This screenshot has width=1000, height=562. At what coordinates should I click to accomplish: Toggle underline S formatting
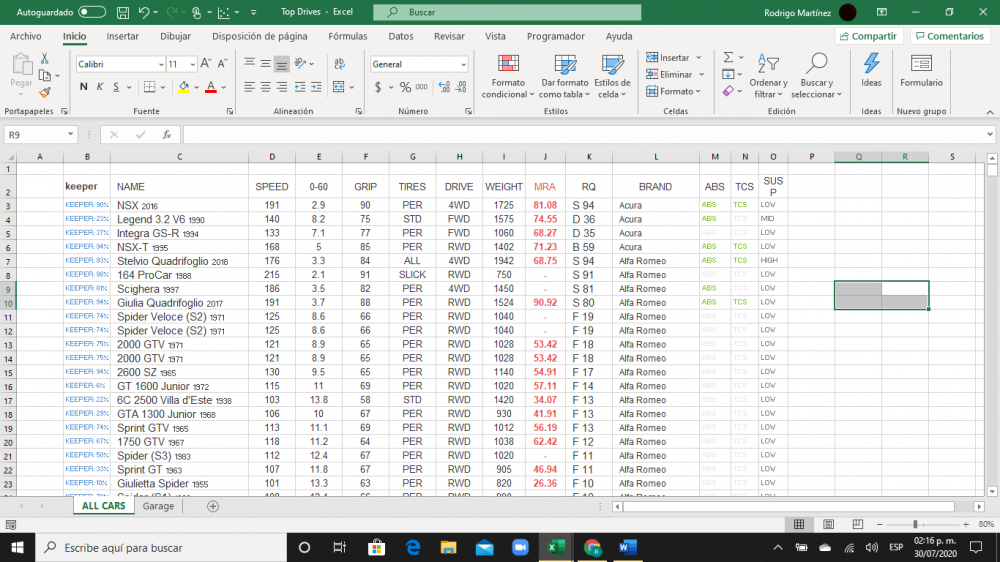(116, 87)
